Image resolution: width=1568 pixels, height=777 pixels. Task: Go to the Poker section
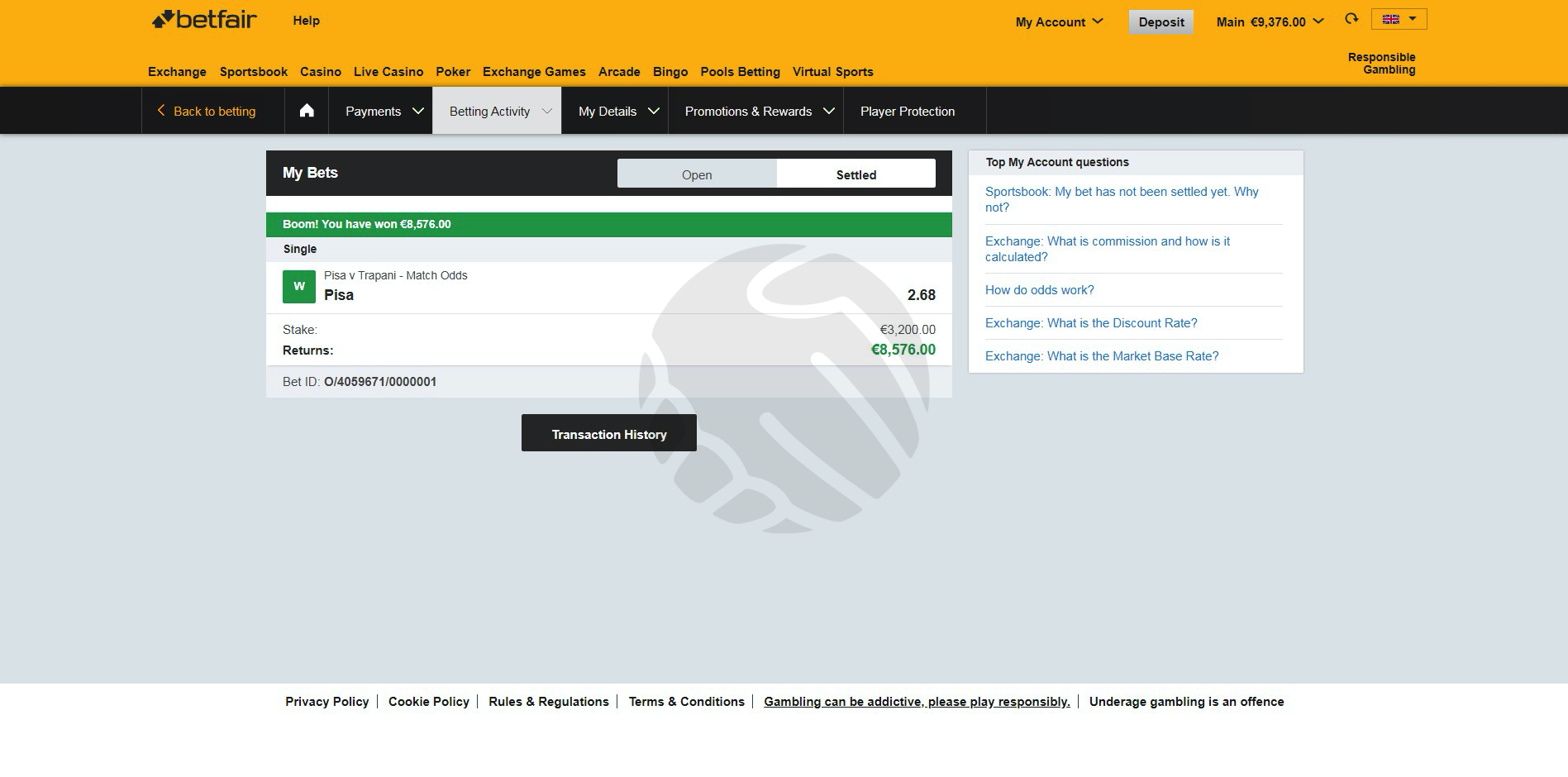tap(453, 72)
